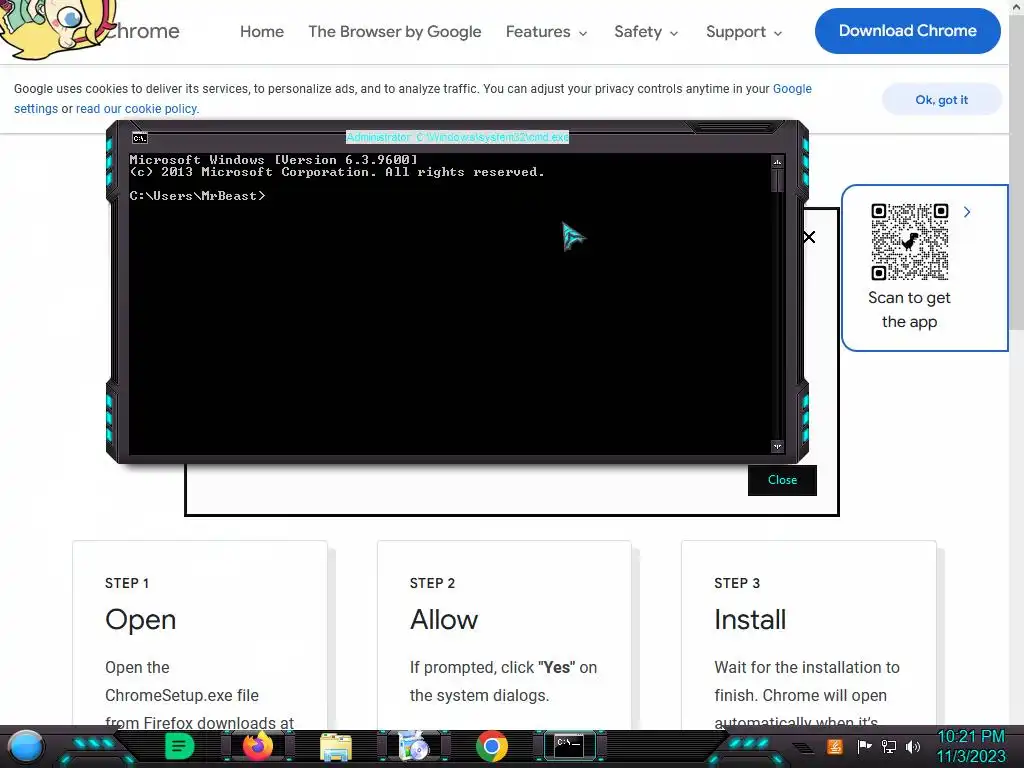1024x768 pixels.
Task: Click the Download Chrome button
Action: (908, 31)
